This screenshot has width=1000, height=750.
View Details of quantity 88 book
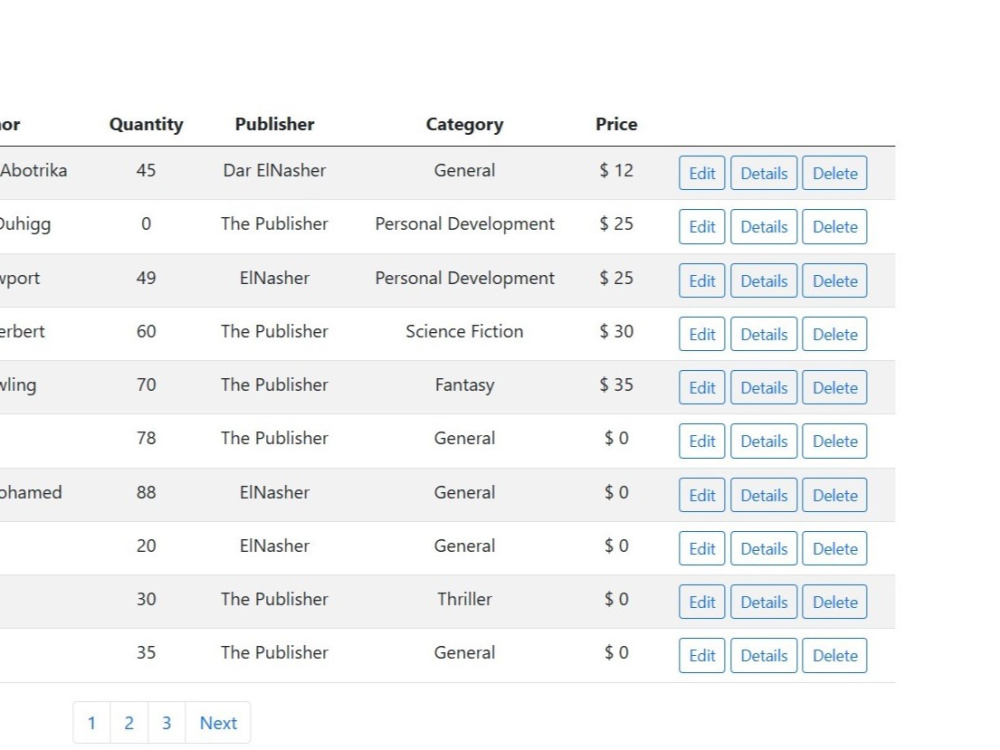763,496
